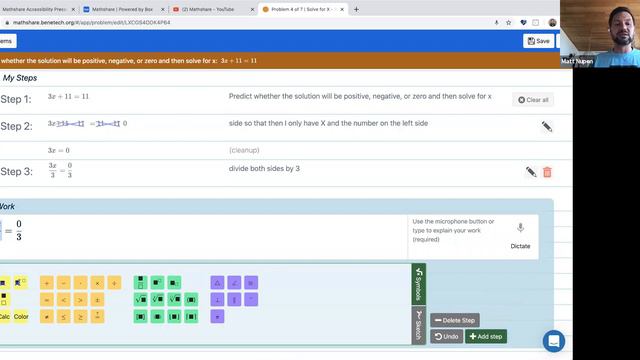
Task: Insert the division sign symbol
Action: (114, 283)
